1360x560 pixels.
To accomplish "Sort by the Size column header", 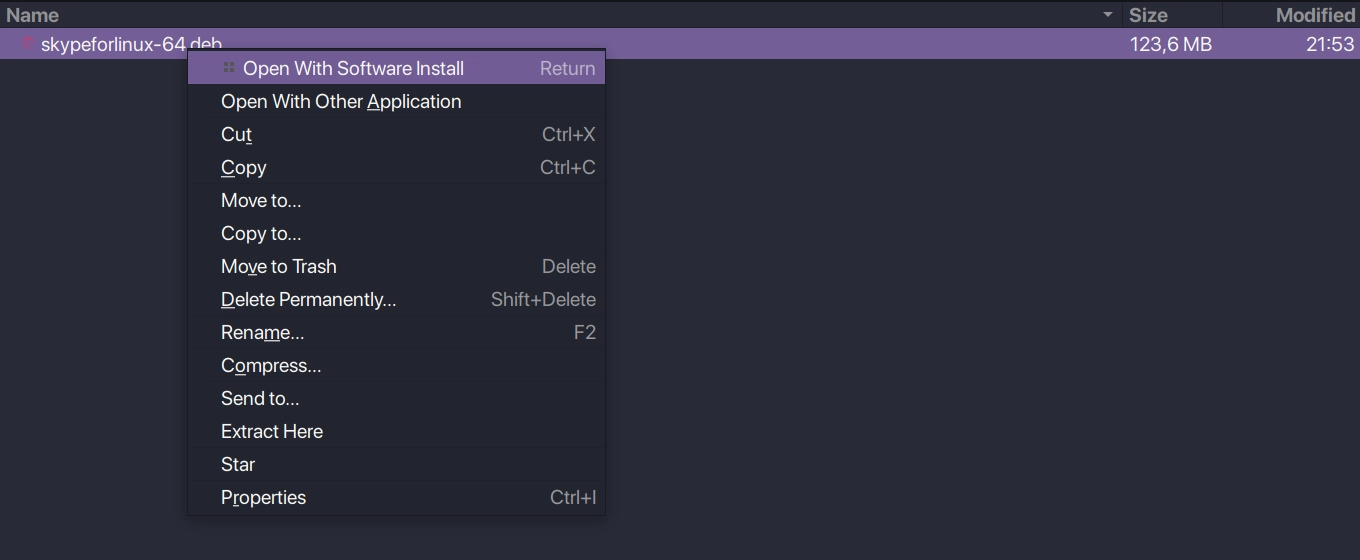I will (1172, 15).
